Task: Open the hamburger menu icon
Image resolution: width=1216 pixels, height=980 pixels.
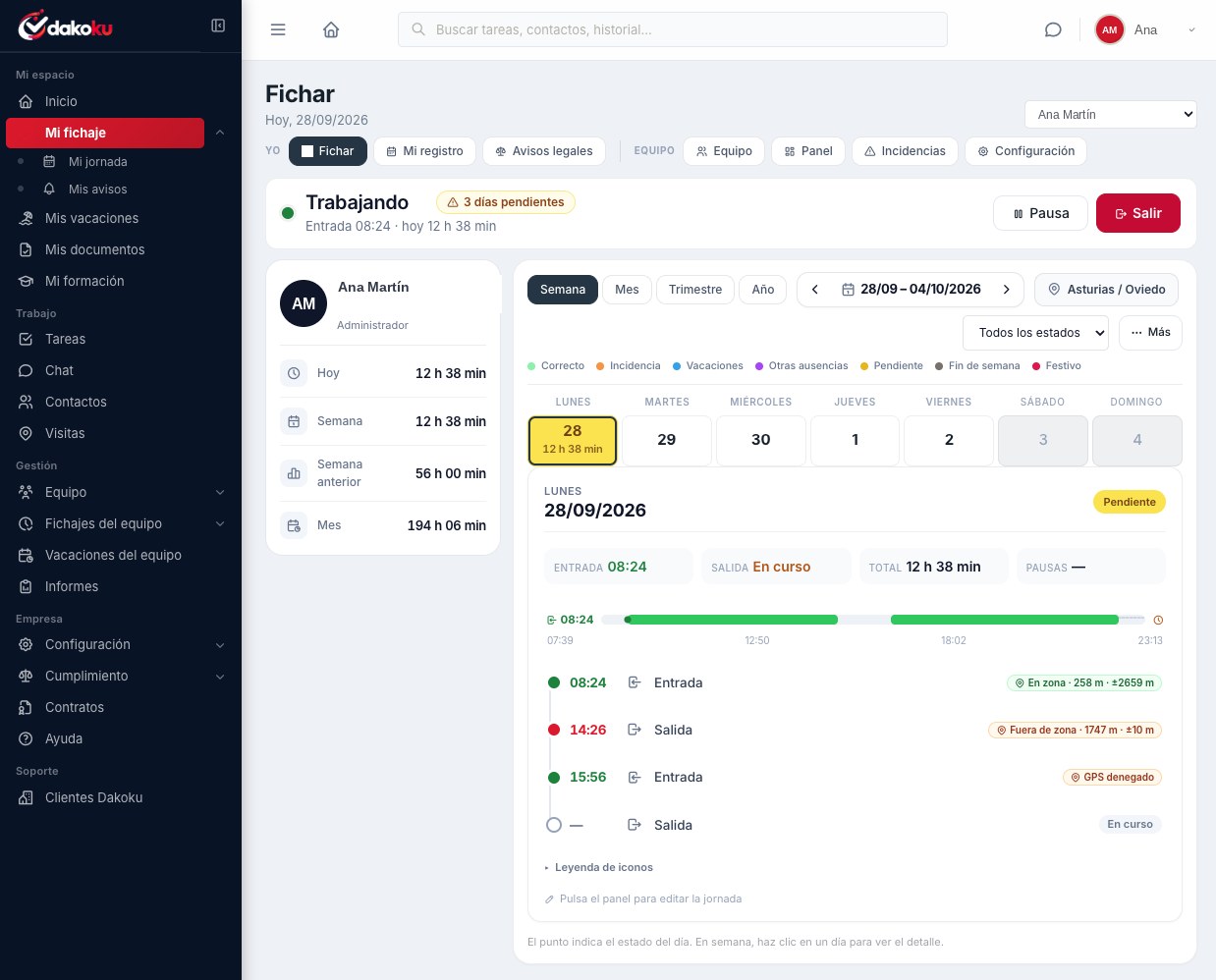Action: click(x=278, y=29)
